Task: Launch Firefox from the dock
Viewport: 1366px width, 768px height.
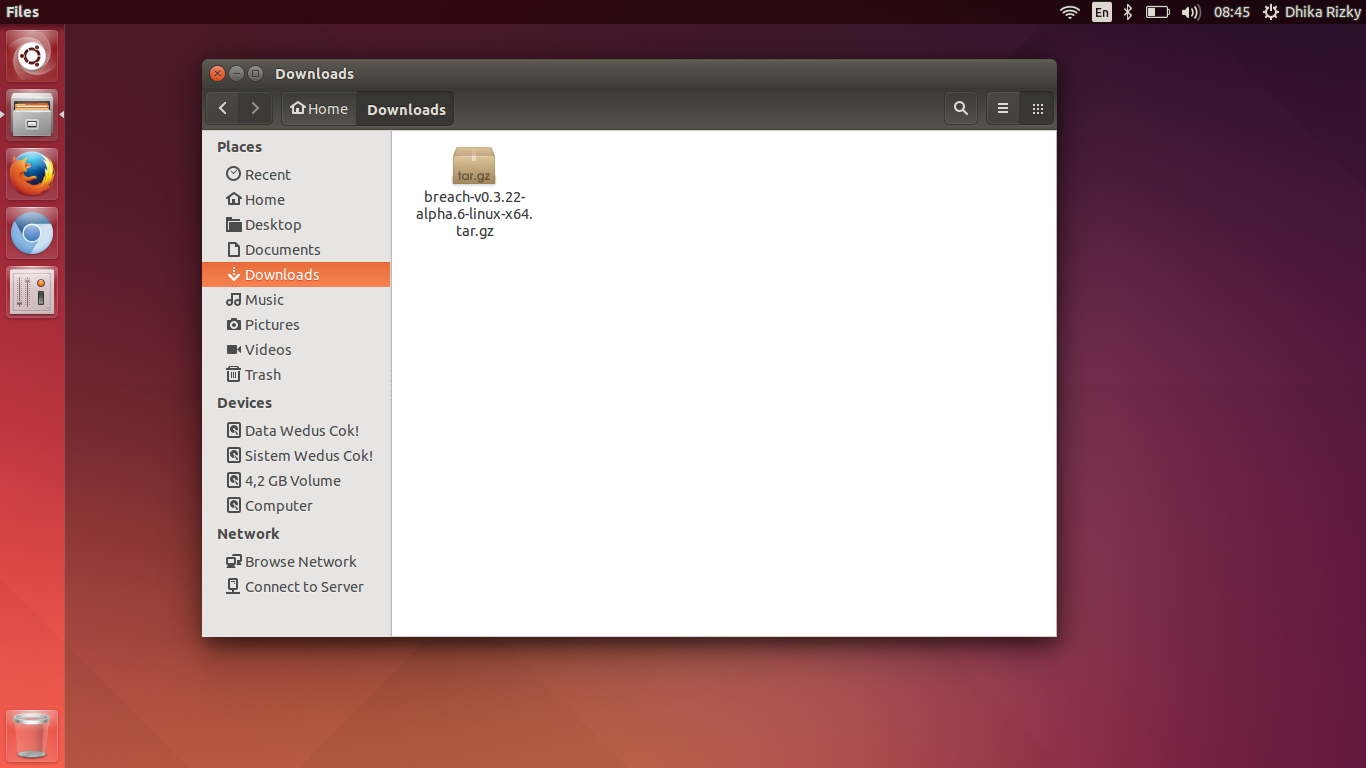Action: [32, 174]
